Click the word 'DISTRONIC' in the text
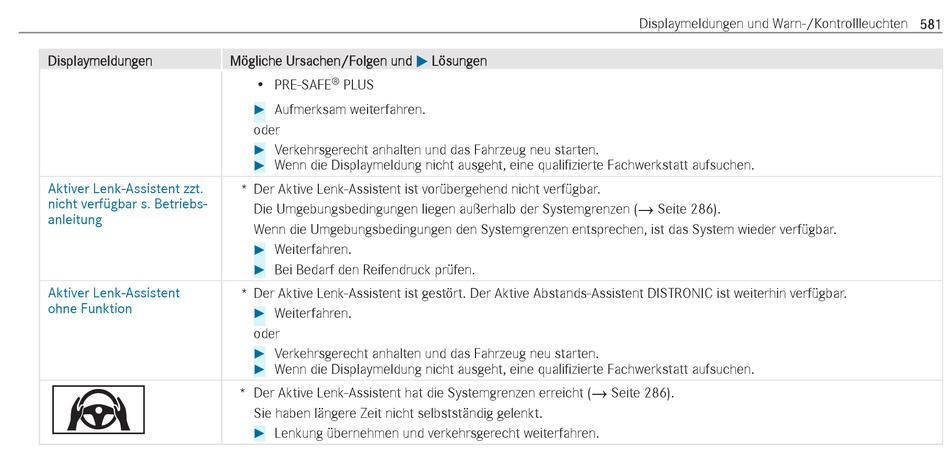950x467 pixels. [x=680, y=294]
